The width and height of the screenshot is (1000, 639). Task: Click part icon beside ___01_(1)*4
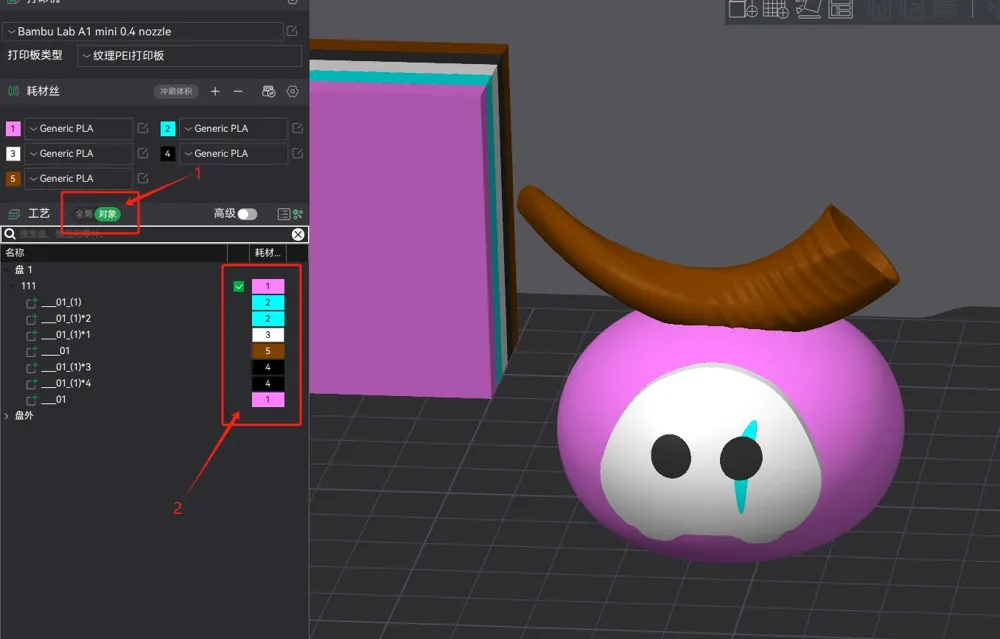pos(31,383)
